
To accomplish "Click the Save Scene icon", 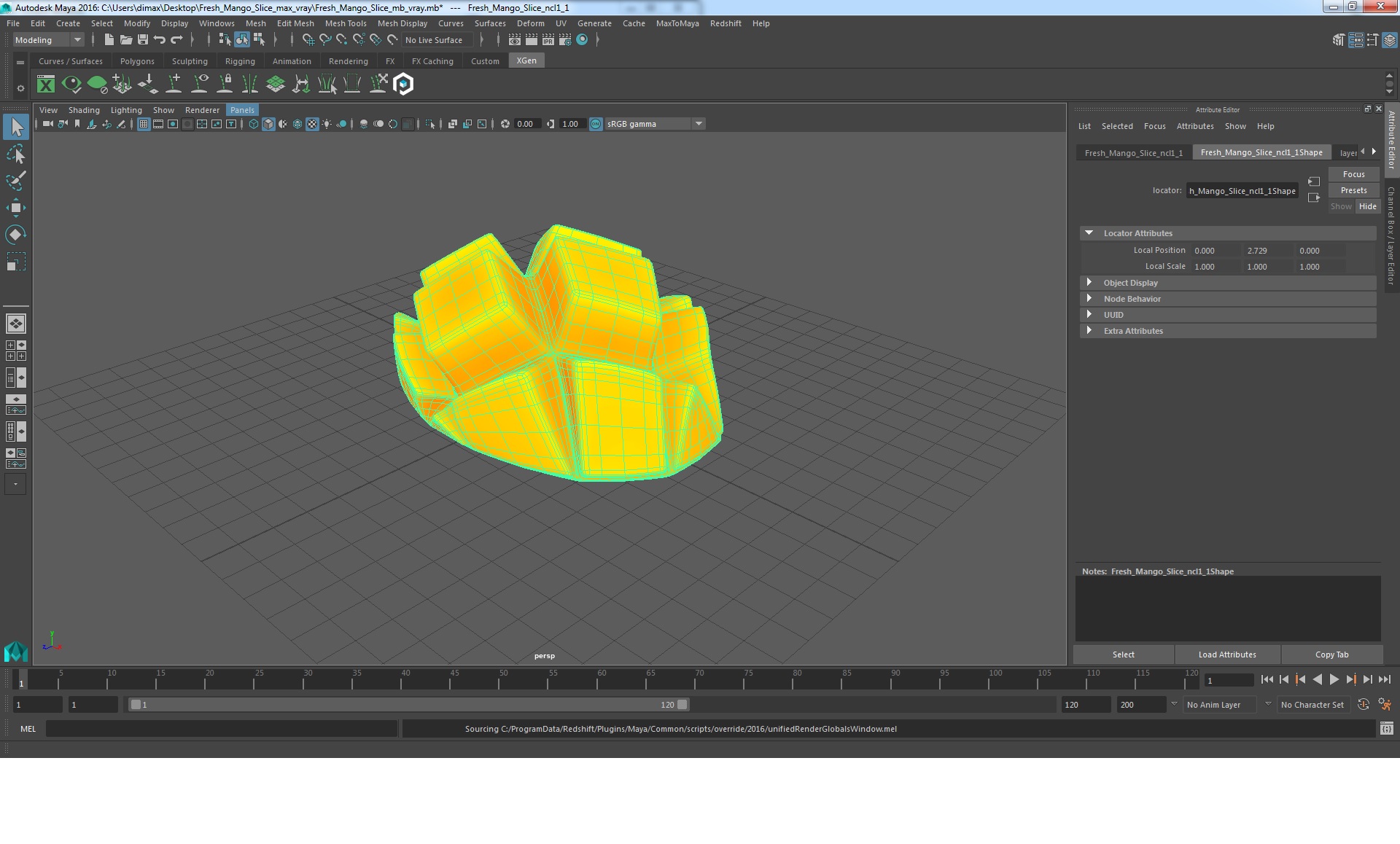I will tap(143, 40).
